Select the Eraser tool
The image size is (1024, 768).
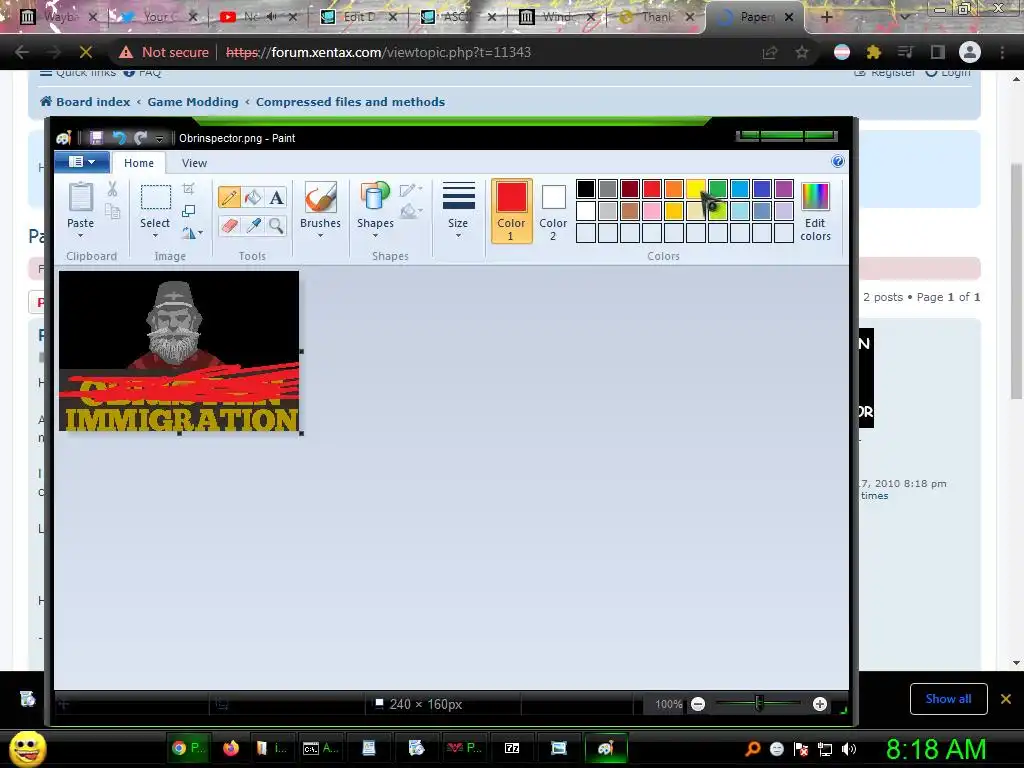pos(229,226)
